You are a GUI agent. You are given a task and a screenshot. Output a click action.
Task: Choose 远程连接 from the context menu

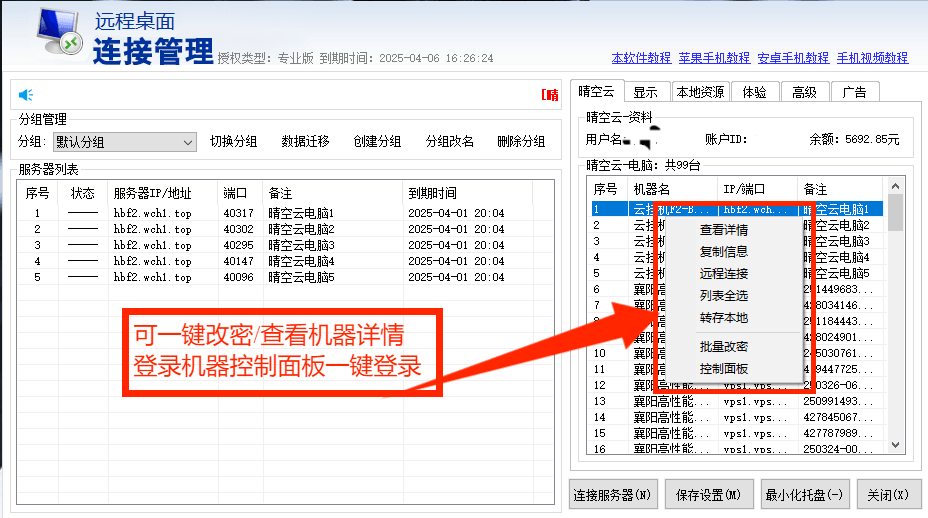point(724,274)
